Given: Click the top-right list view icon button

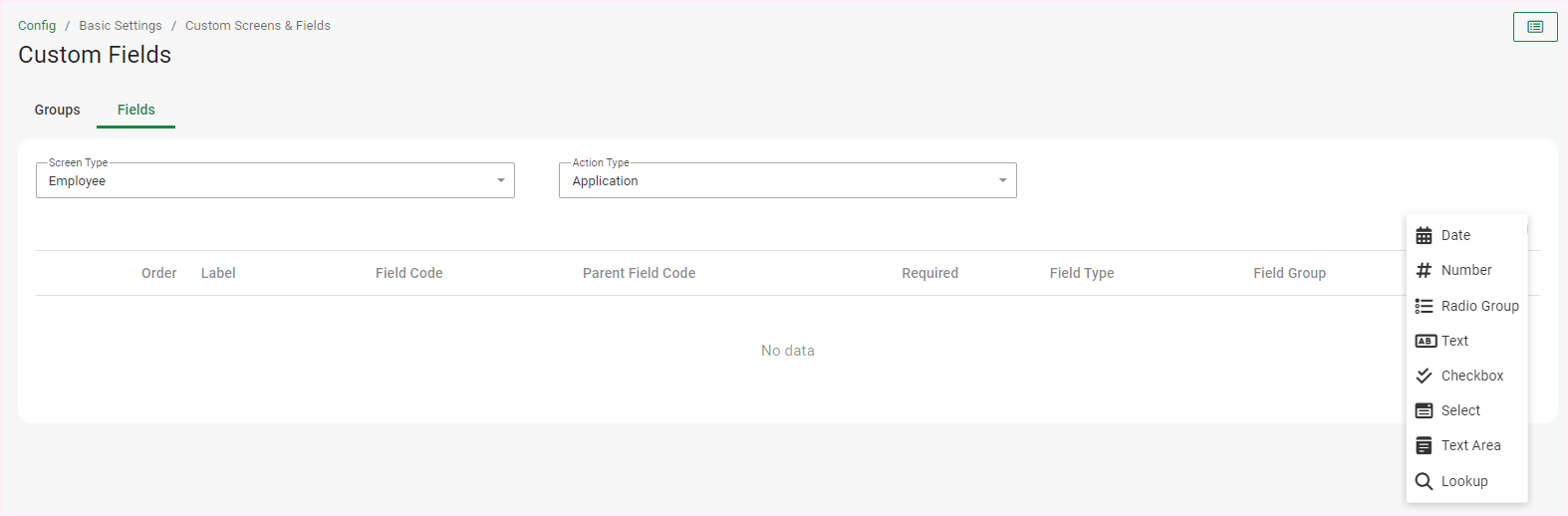Looking at the screenshot, I should pos(1534,27).
